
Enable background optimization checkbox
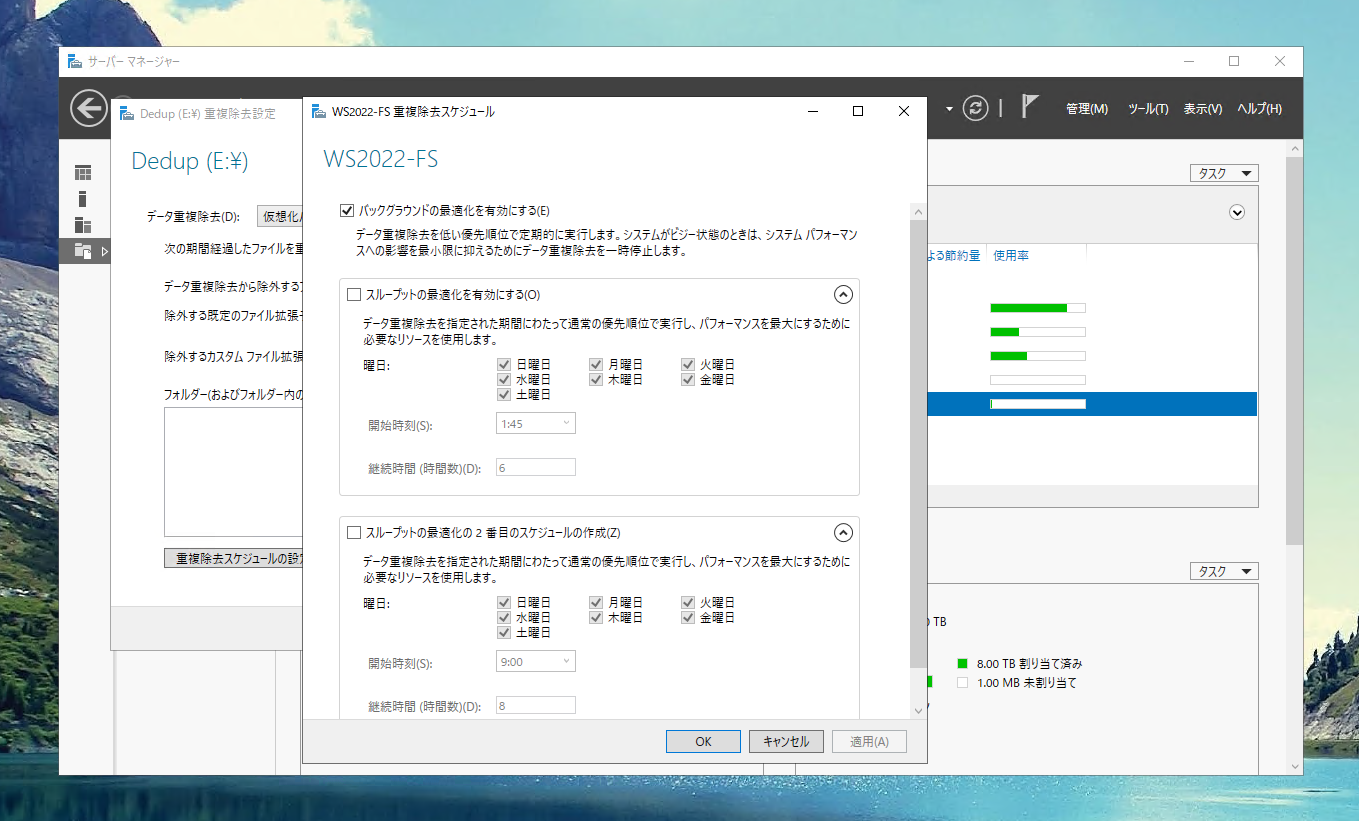click(x=347, y=211)
